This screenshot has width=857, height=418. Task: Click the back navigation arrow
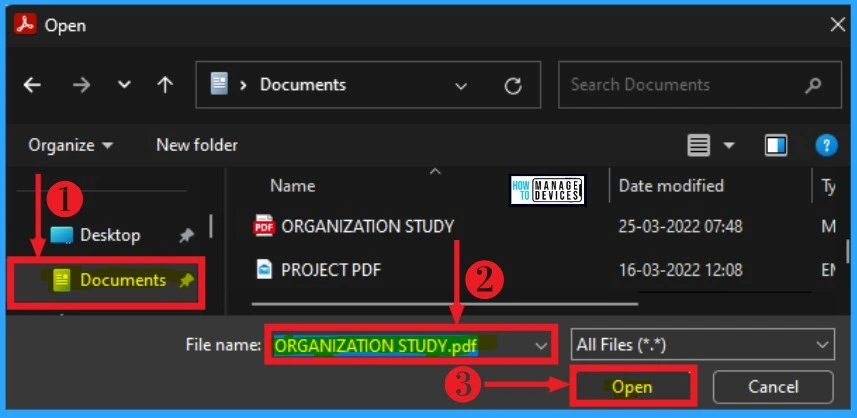pyautogui.click(x=32, y=85)
